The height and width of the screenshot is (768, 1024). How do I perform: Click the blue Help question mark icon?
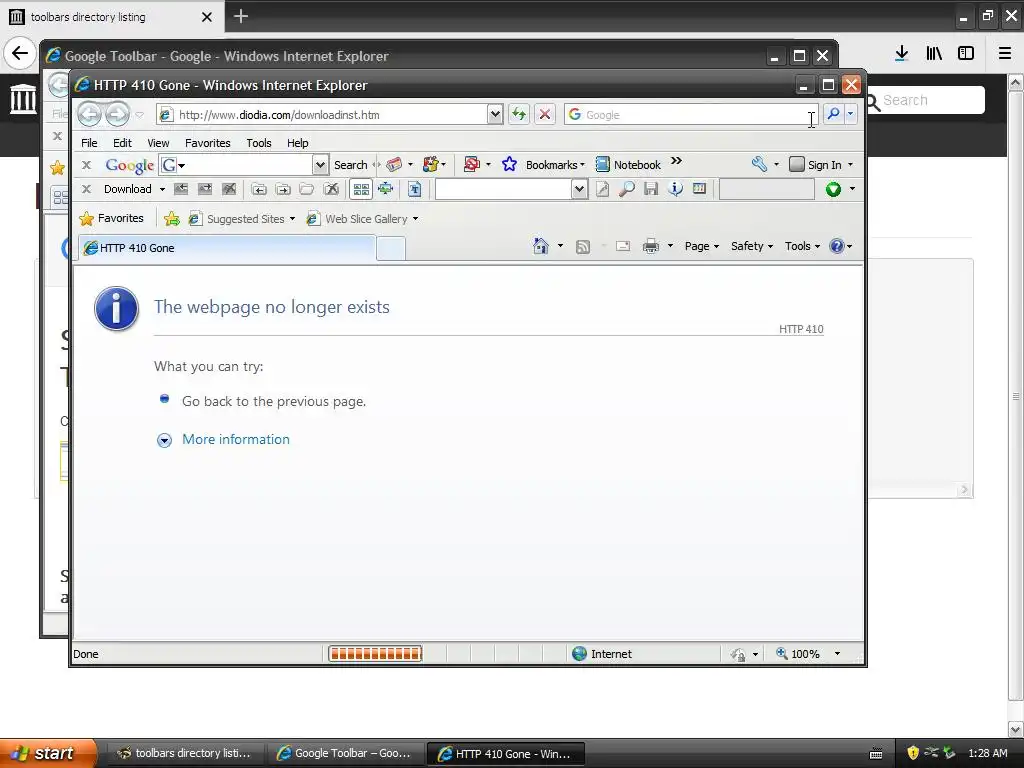click(837, 246)
